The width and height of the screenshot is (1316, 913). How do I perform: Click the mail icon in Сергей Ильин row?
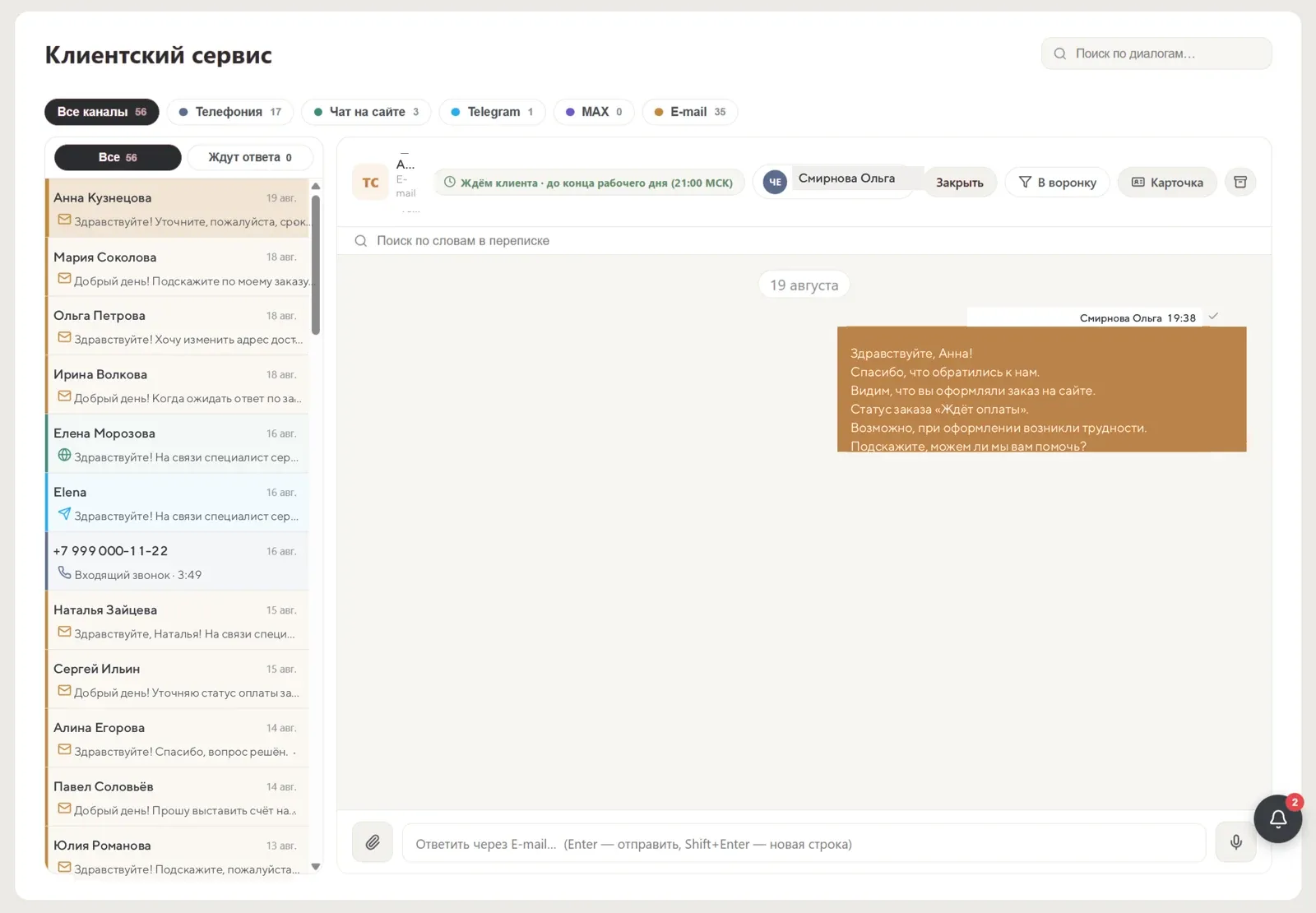pyautogui.click(x=64, y=691)
